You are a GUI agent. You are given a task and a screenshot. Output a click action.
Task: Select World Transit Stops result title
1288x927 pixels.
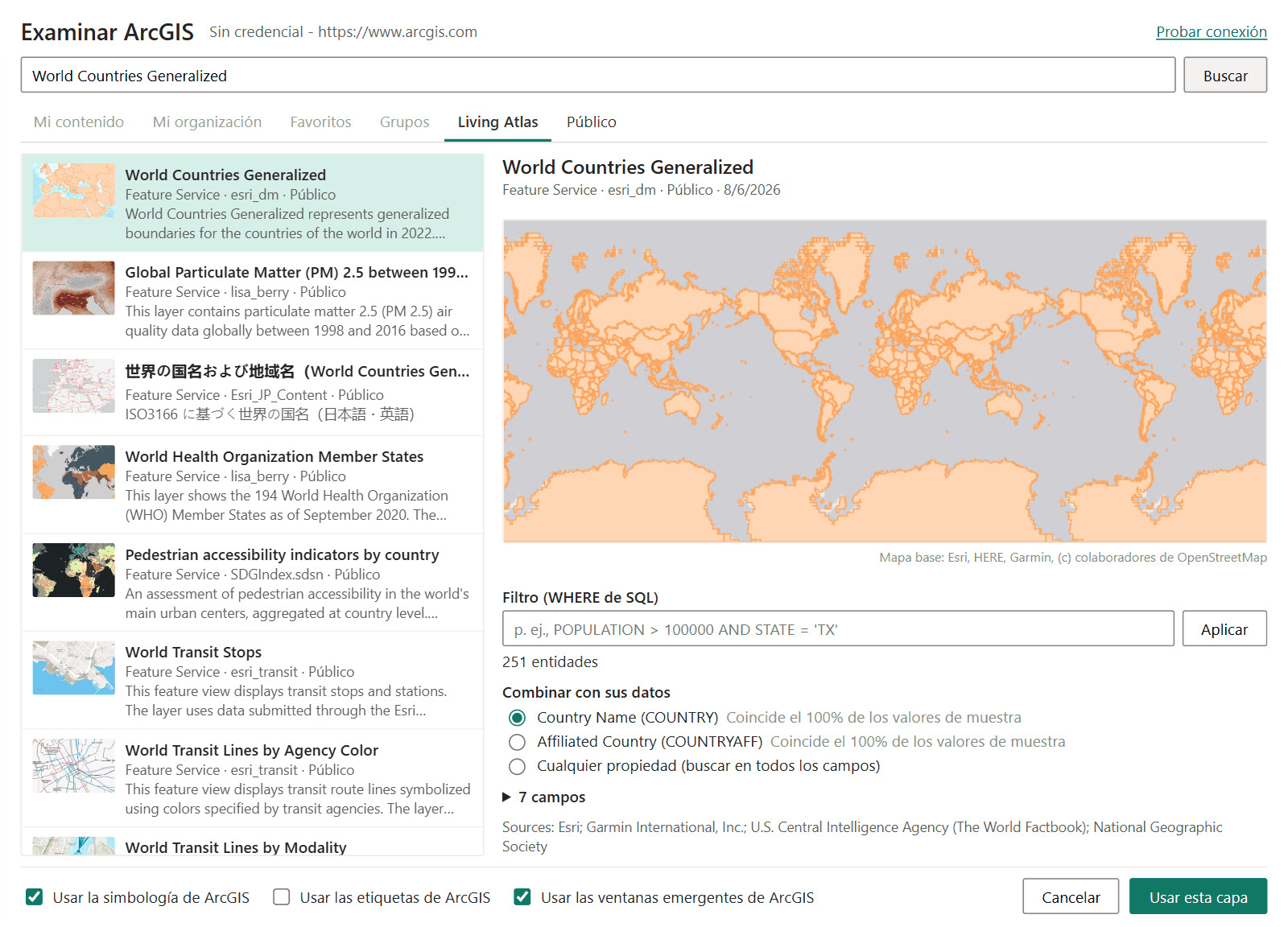193,652
